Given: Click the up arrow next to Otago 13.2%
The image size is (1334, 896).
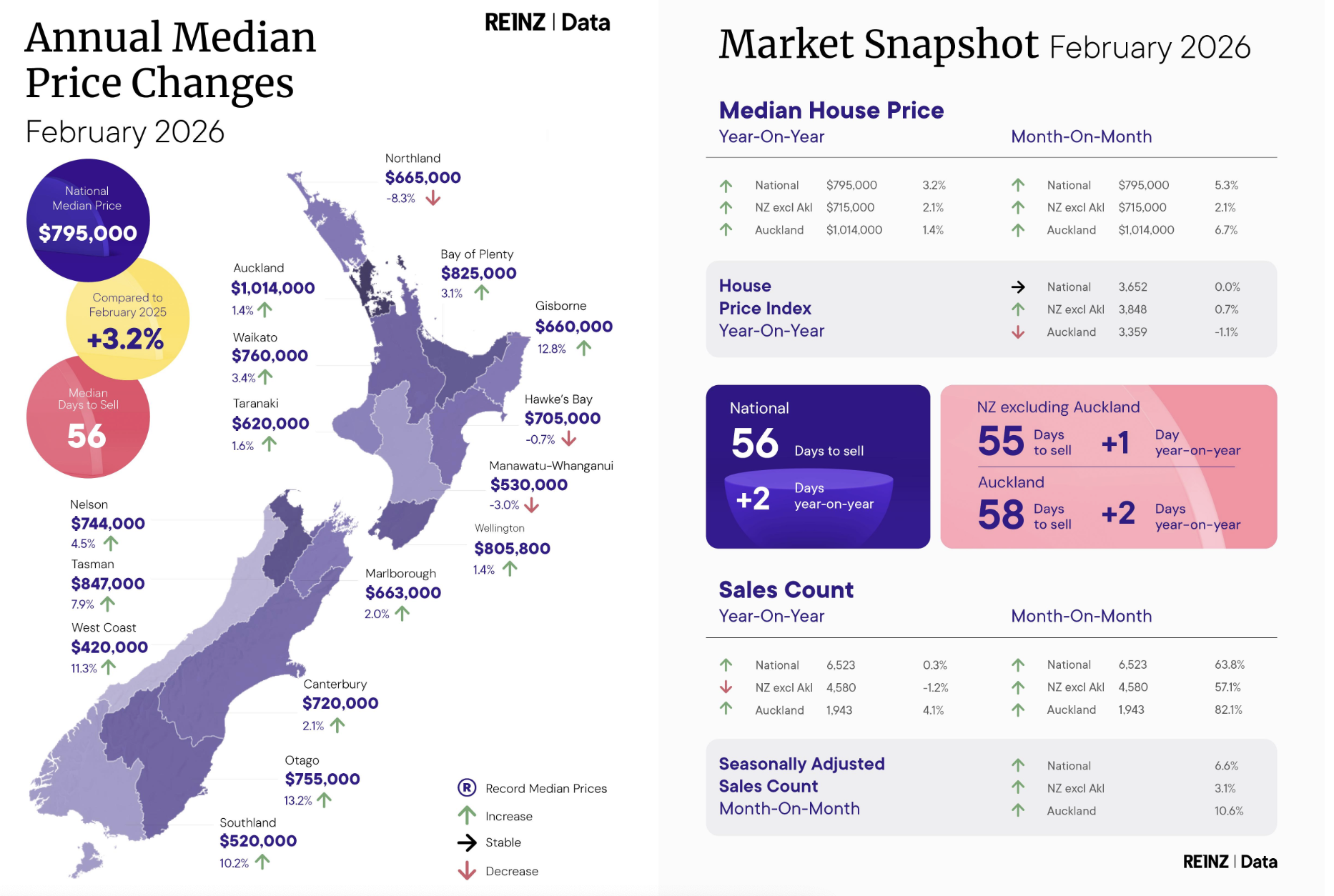Looking at the screenshot, I should click(x=325, y=800).
